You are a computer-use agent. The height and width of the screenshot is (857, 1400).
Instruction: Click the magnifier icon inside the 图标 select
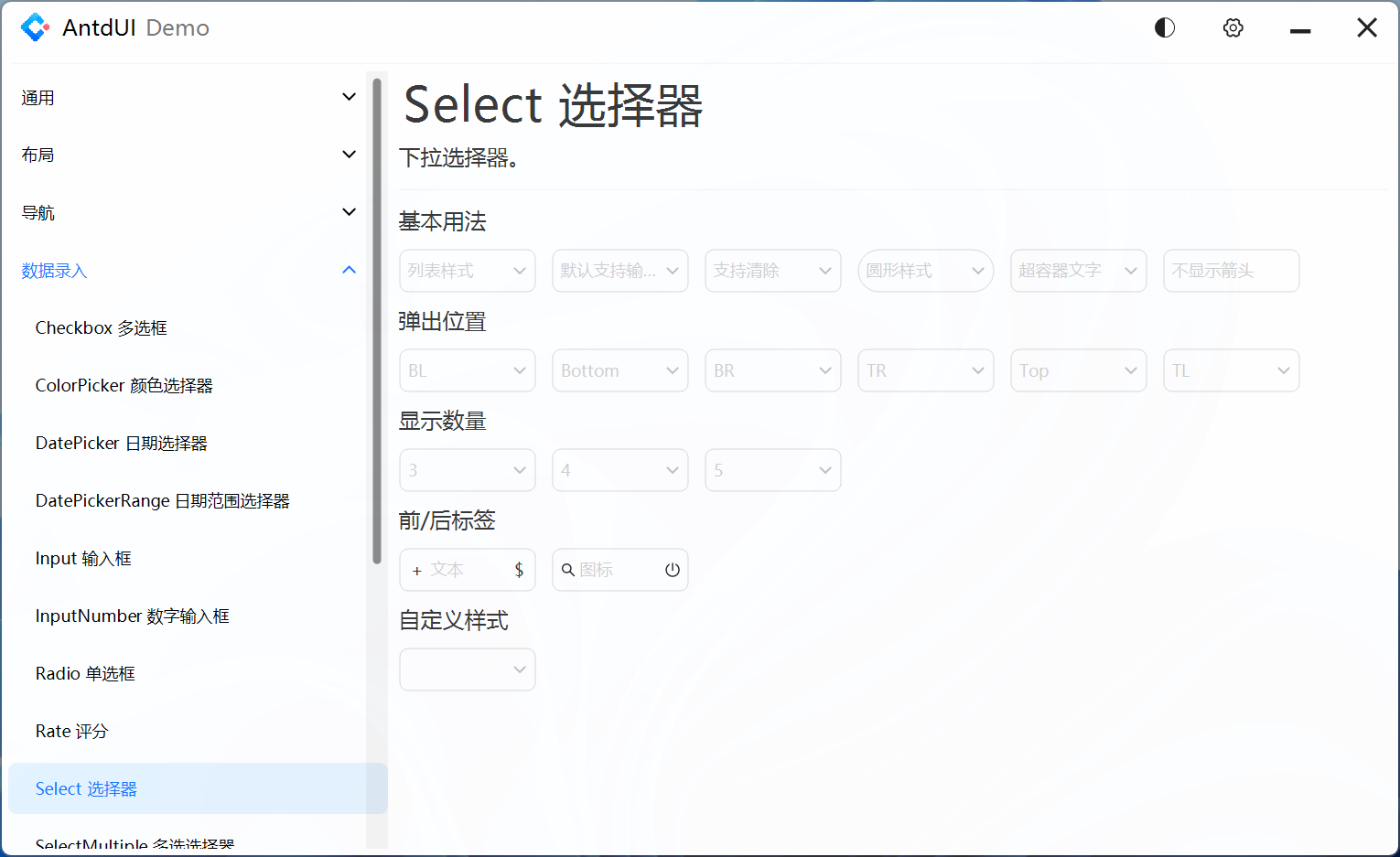(567, 569)
